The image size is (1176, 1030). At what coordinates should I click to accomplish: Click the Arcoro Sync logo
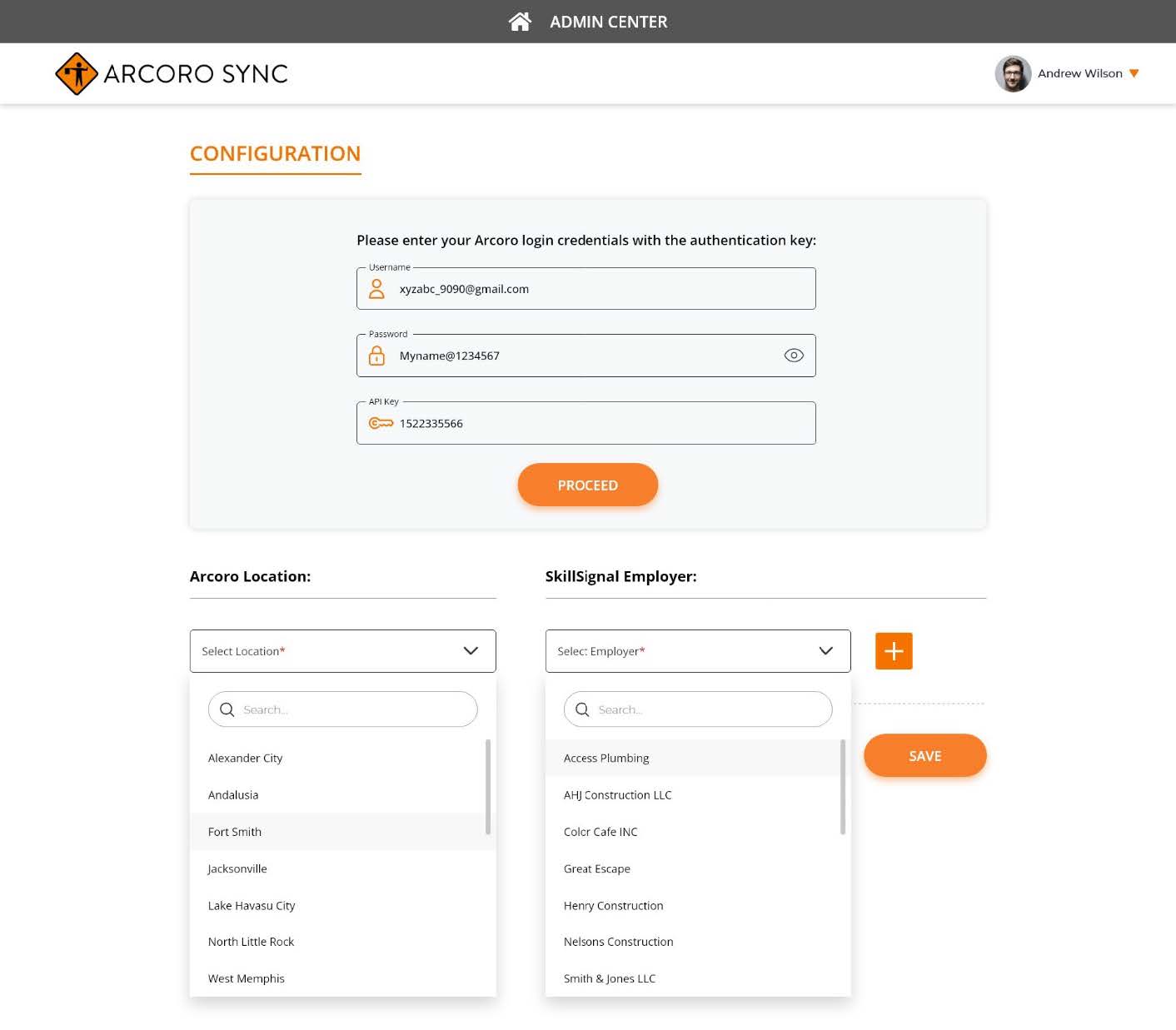pos(172,73)
